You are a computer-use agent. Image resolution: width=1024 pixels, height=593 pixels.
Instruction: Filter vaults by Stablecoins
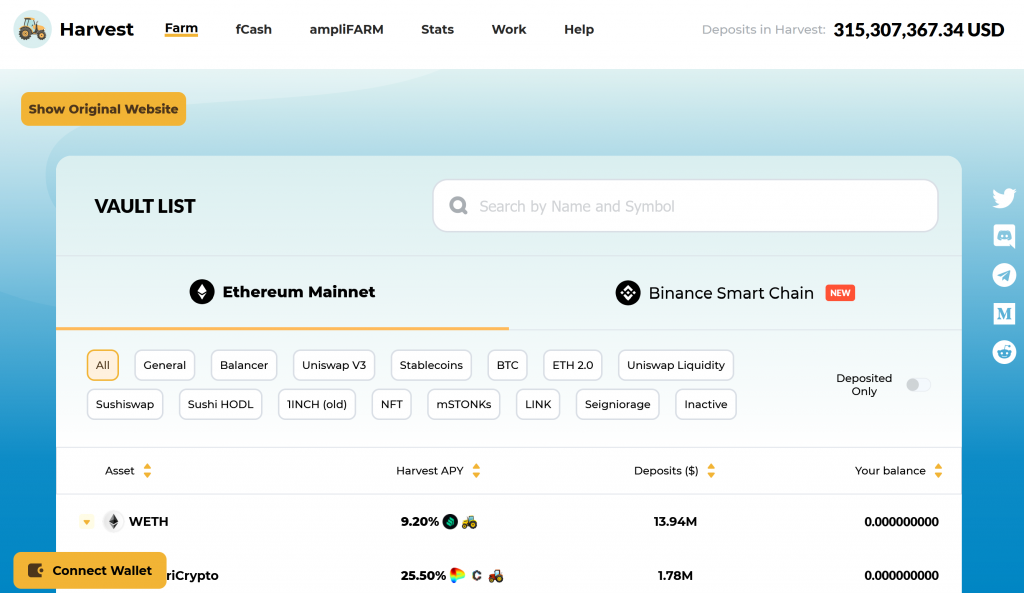coord(431,365)
